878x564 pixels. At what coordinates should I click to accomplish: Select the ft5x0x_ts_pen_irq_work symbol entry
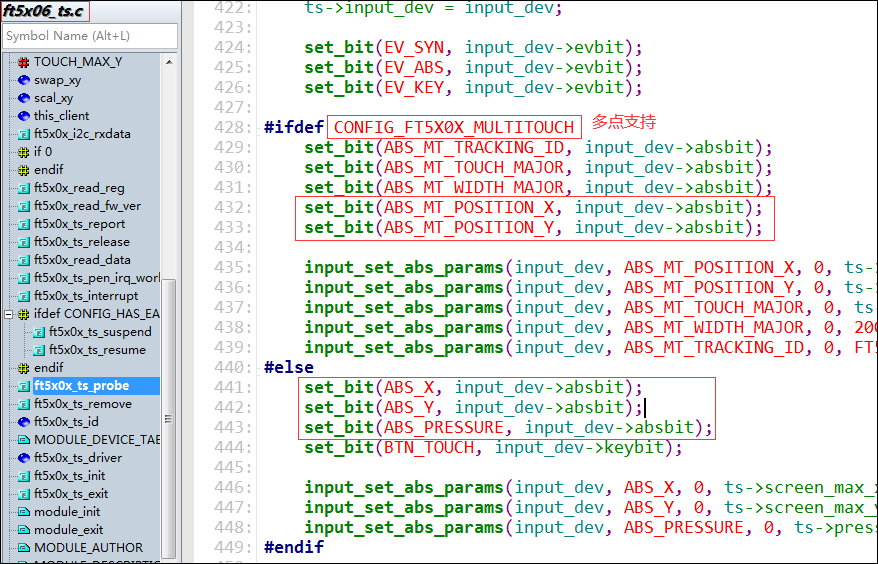[97, 278]
